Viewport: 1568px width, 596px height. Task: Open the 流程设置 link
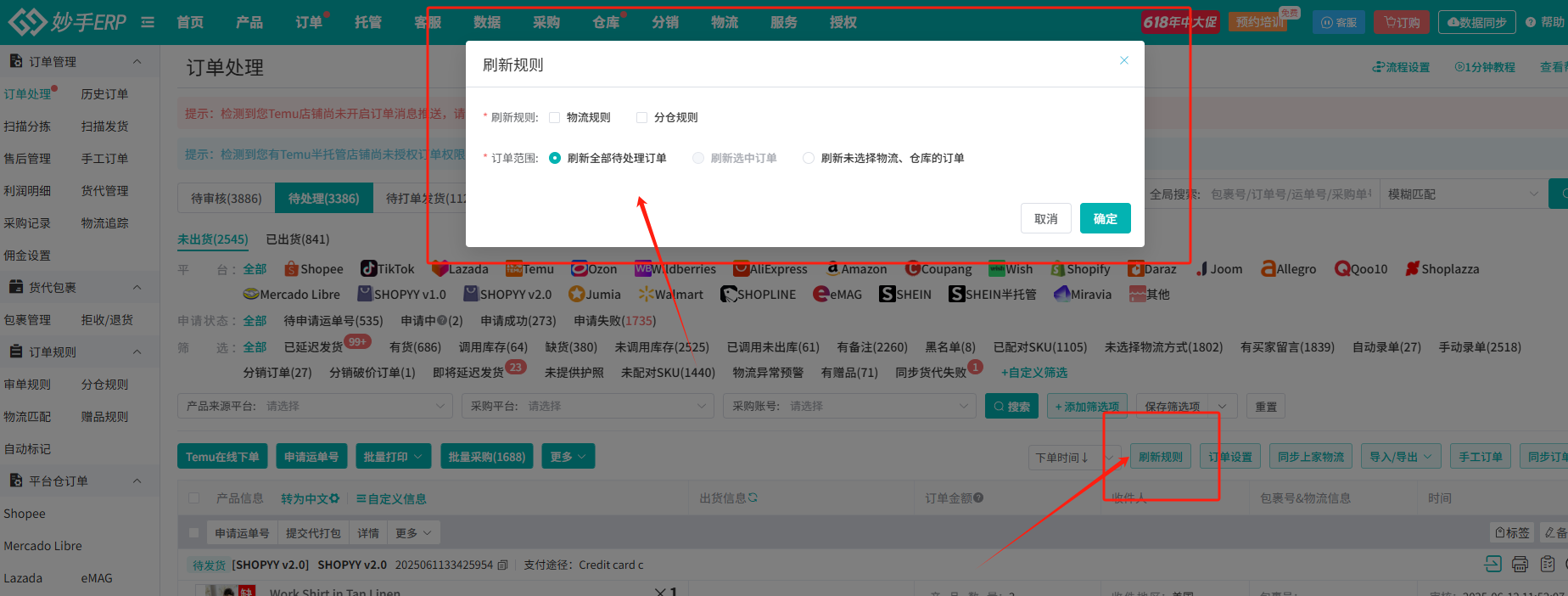click(1401, 67)
